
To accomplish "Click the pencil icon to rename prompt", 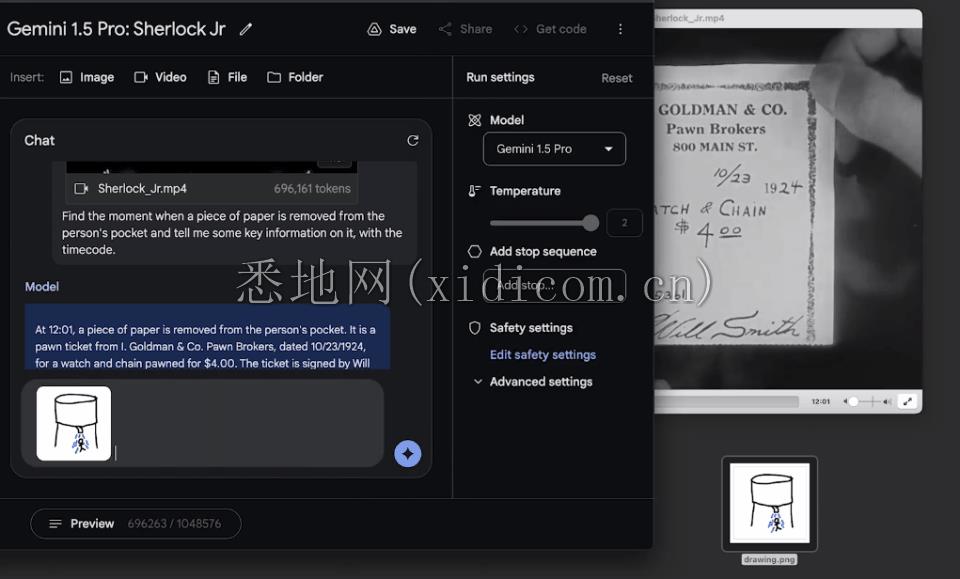I will 246,29.
